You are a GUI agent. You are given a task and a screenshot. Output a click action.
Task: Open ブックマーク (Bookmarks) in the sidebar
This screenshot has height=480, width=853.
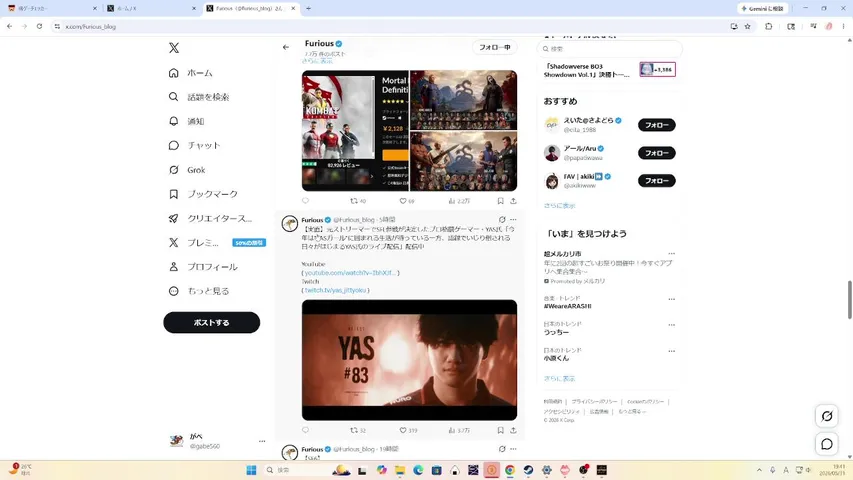203,194
